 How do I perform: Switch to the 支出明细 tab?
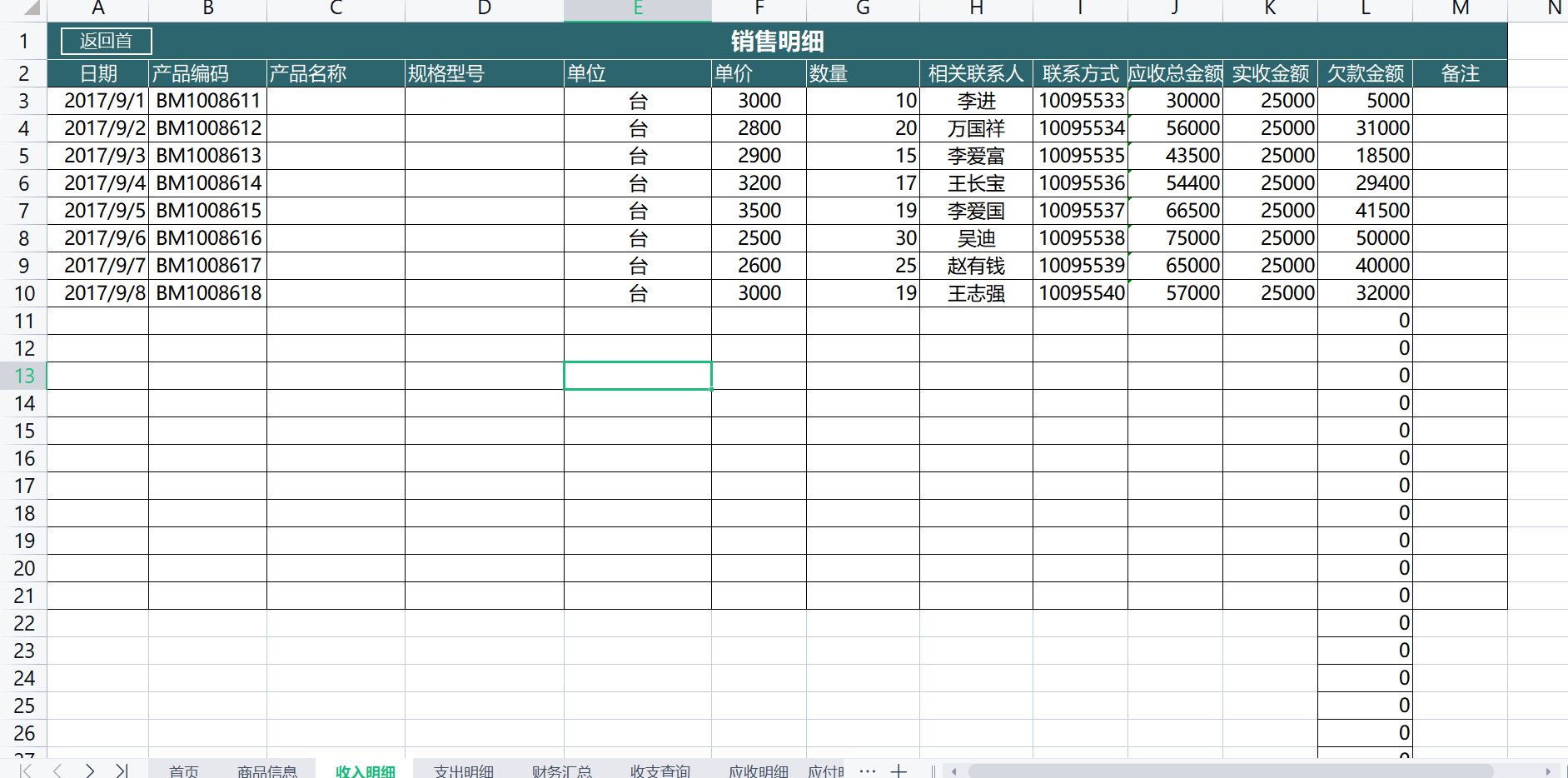[x=464, y=771]
